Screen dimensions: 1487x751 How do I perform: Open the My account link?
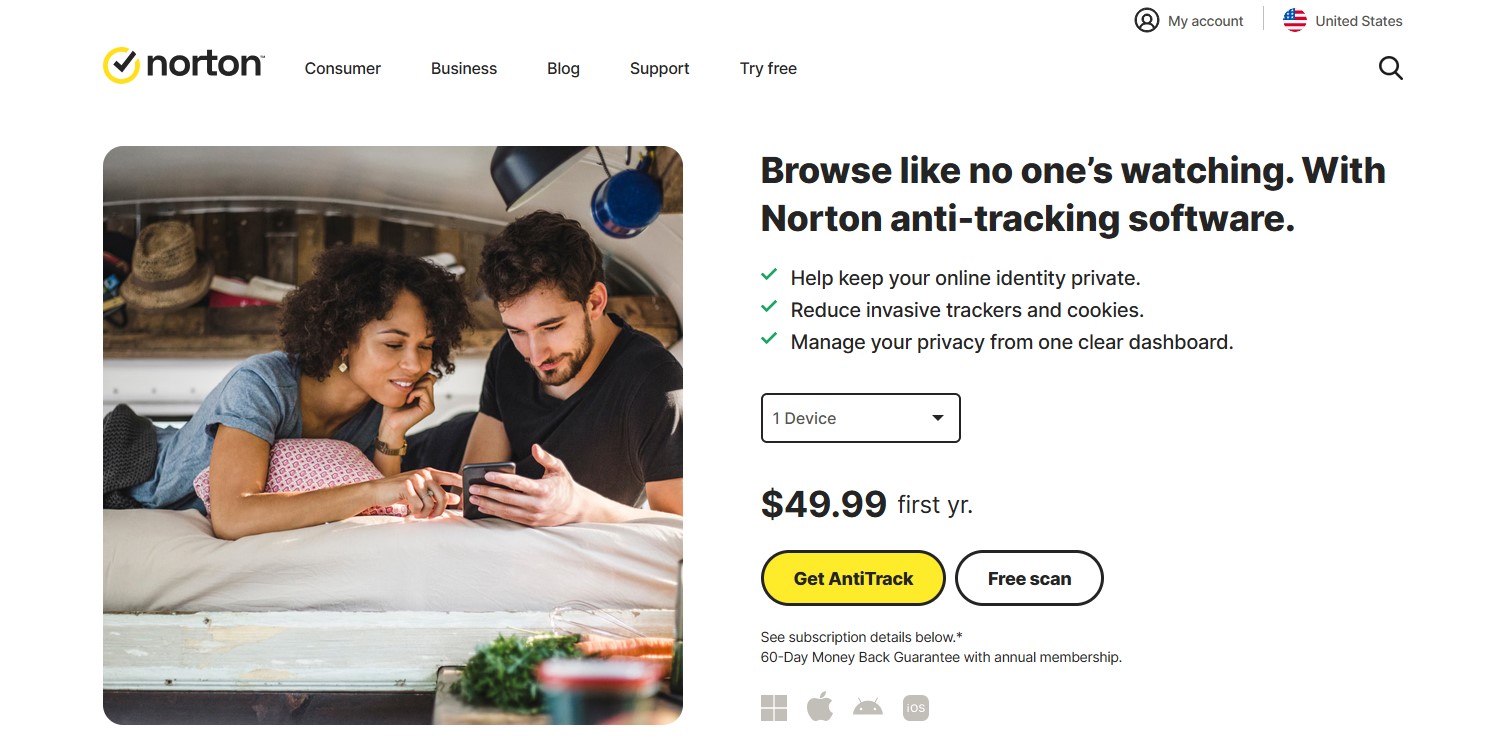click(x=1205, y=21)
